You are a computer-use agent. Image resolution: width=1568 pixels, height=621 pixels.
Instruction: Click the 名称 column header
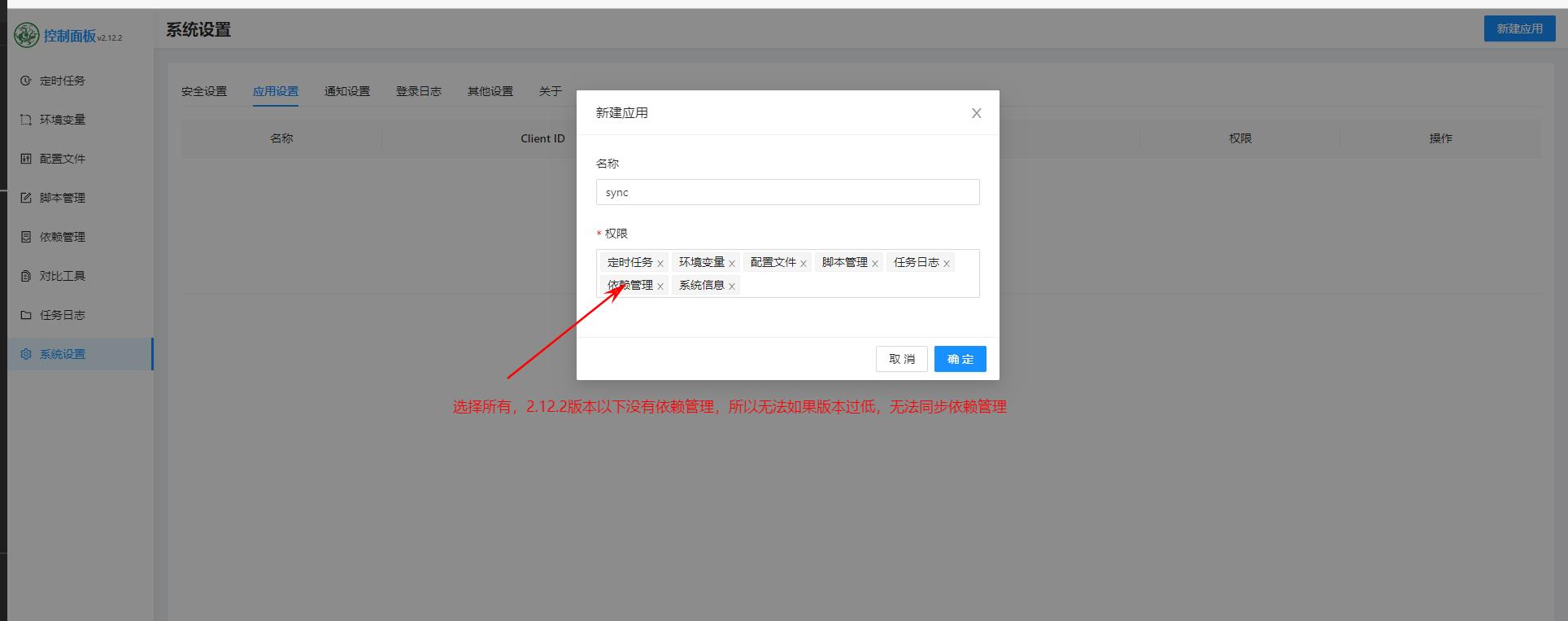[281, 138]
